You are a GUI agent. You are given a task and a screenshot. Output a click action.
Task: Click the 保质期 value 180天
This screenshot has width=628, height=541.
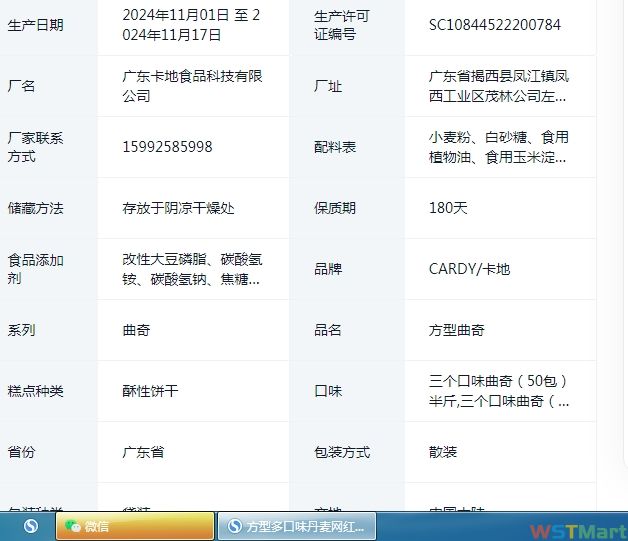(x=448, y=208)
